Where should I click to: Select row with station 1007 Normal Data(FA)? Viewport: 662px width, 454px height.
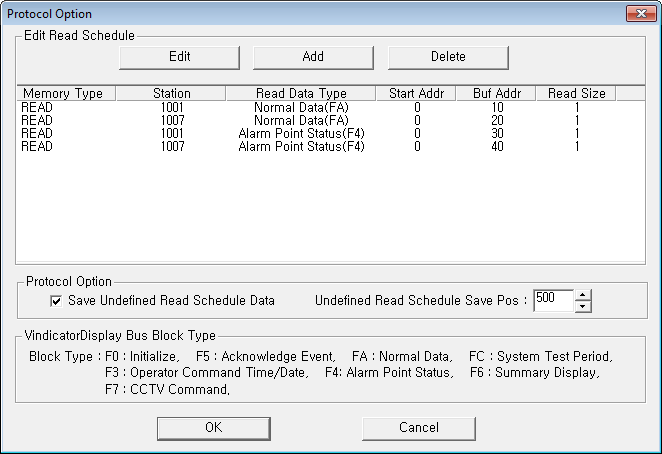pos(331,121)
